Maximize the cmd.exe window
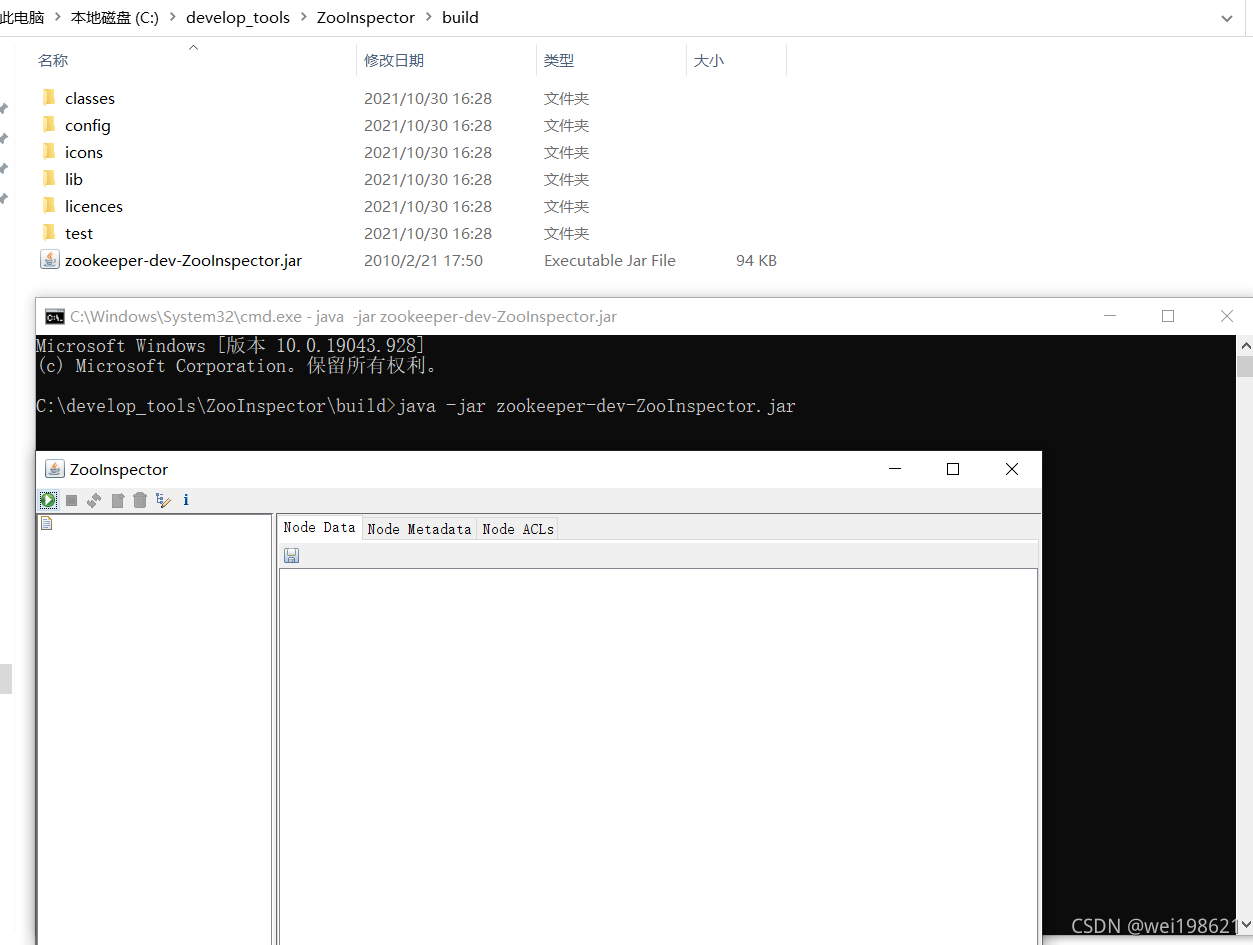The image size is (1253, 945). click(1168, 316)
